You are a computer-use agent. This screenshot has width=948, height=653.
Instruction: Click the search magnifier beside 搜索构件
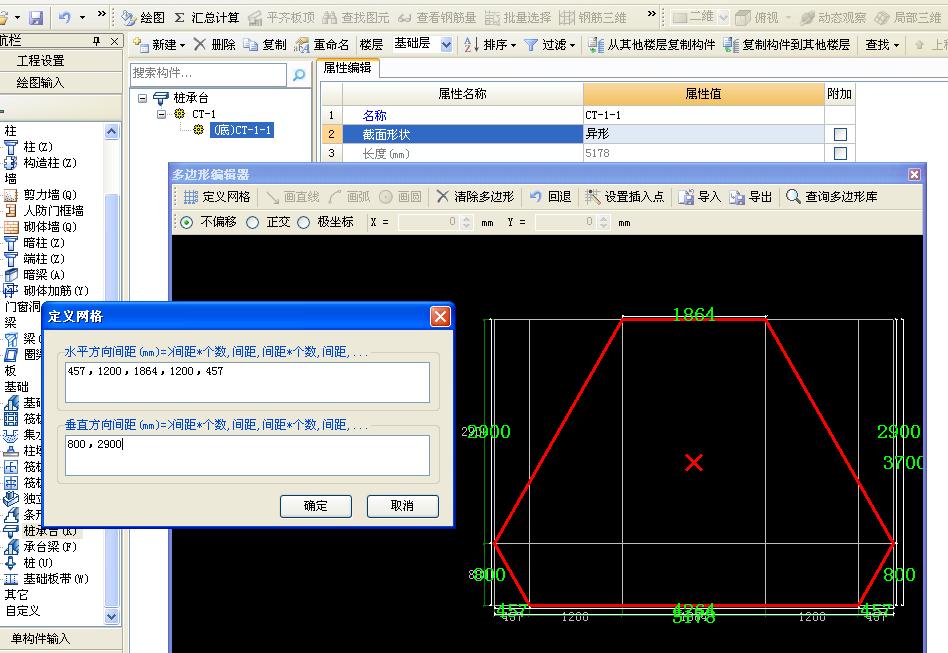pos(299,75)
